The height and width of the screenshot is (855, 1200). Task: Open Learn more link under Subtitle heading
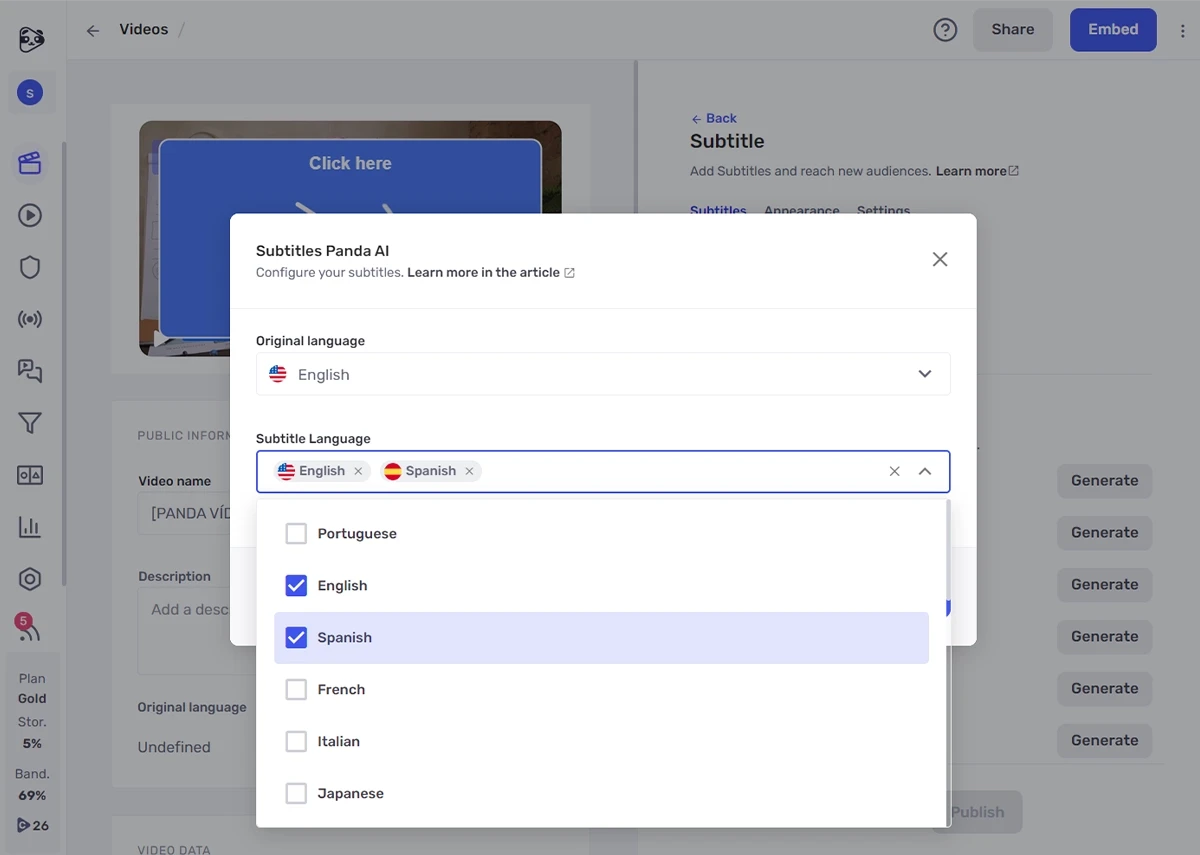[977, 171]
